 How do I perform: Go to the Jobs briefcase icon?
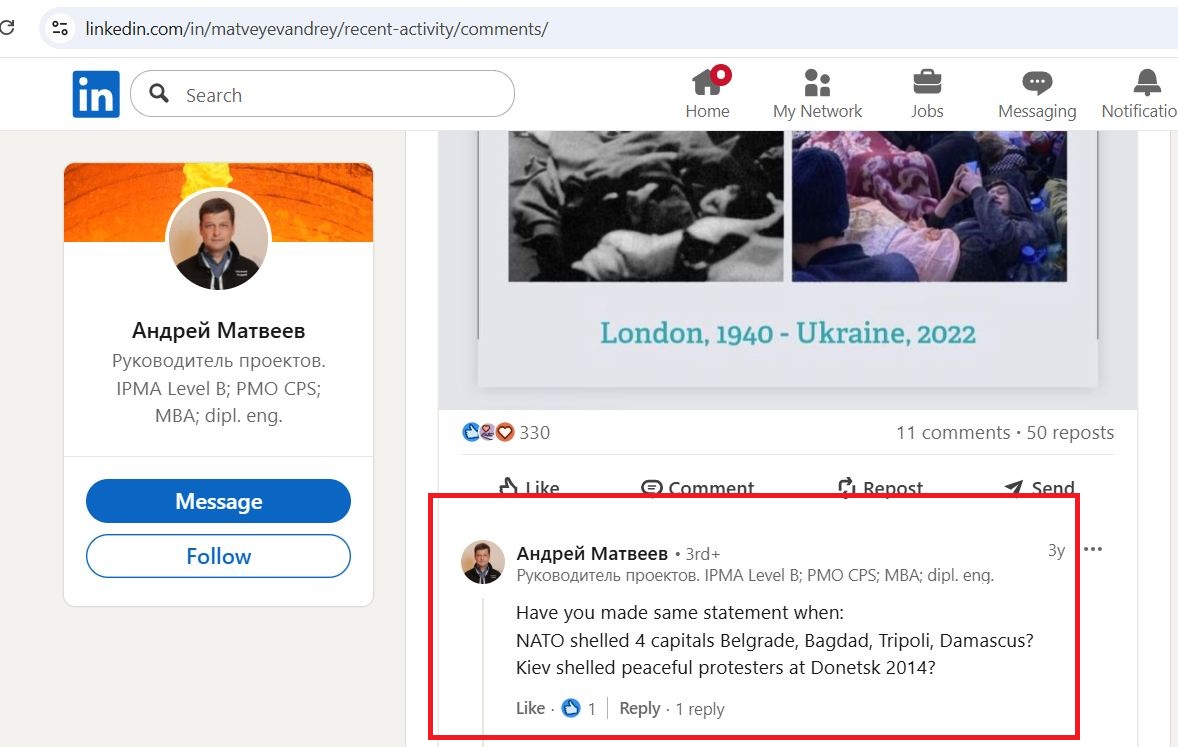(926, 83)
